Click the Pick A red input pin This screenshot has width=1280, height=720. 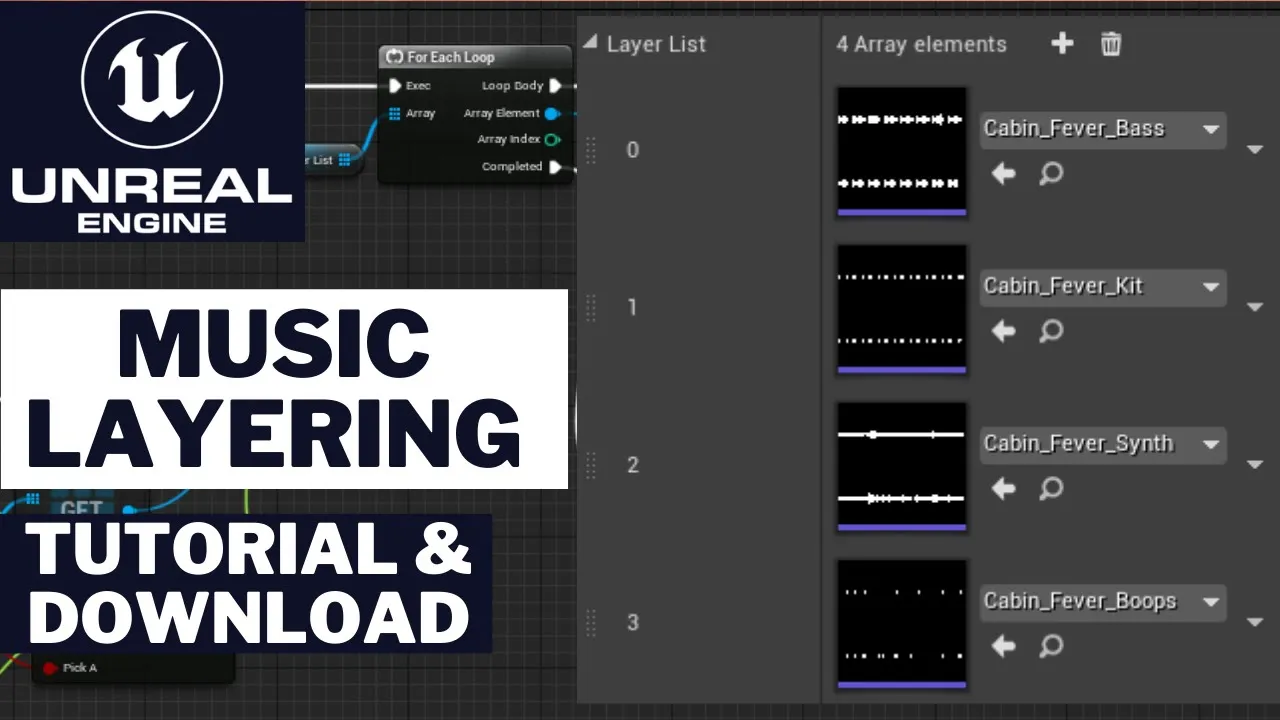point(49,667)
